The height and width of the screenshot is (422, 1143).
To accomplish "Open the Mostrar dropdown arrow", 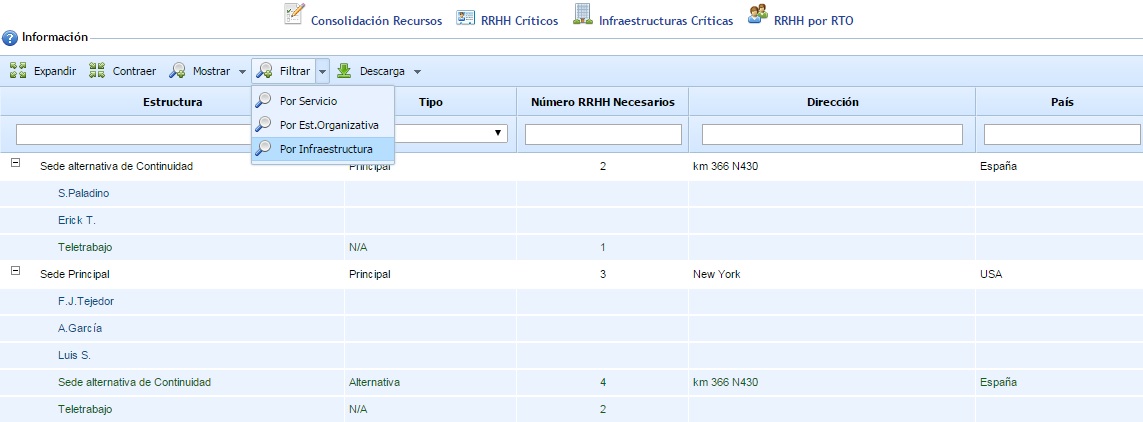I will [242, 72].
